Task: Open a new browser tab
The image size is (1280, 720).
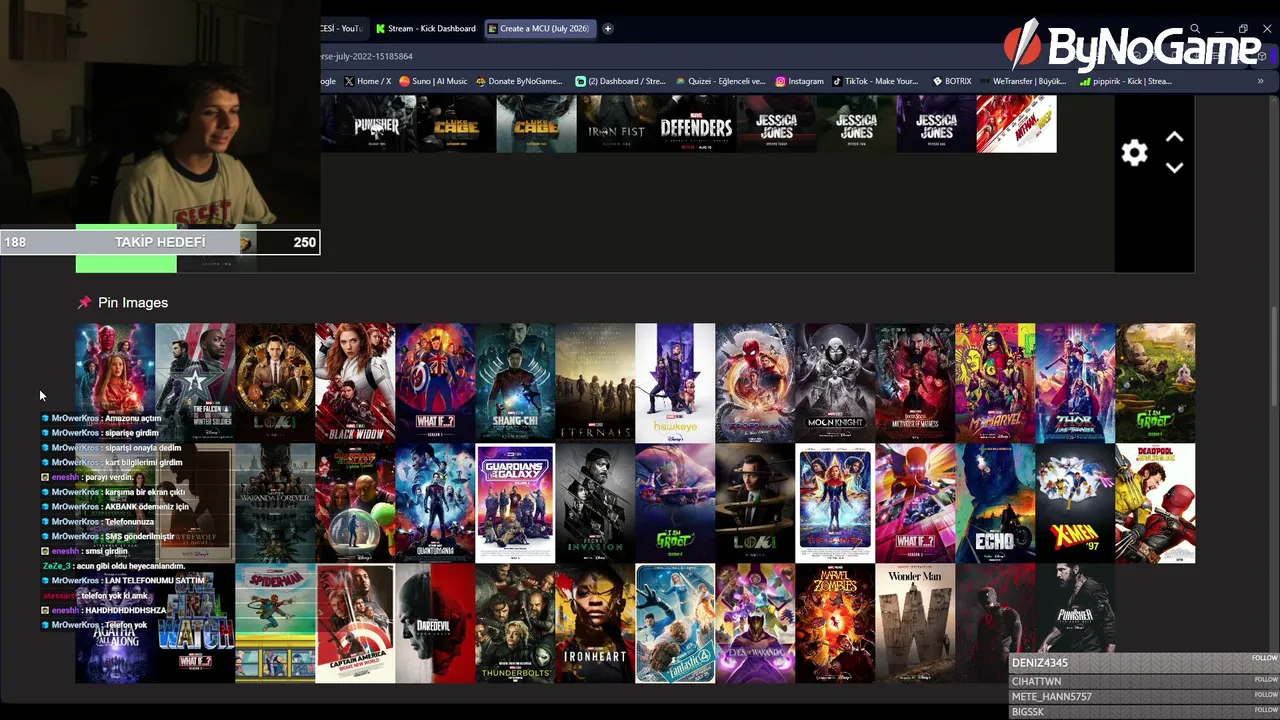Action: [x=607, y=28]
